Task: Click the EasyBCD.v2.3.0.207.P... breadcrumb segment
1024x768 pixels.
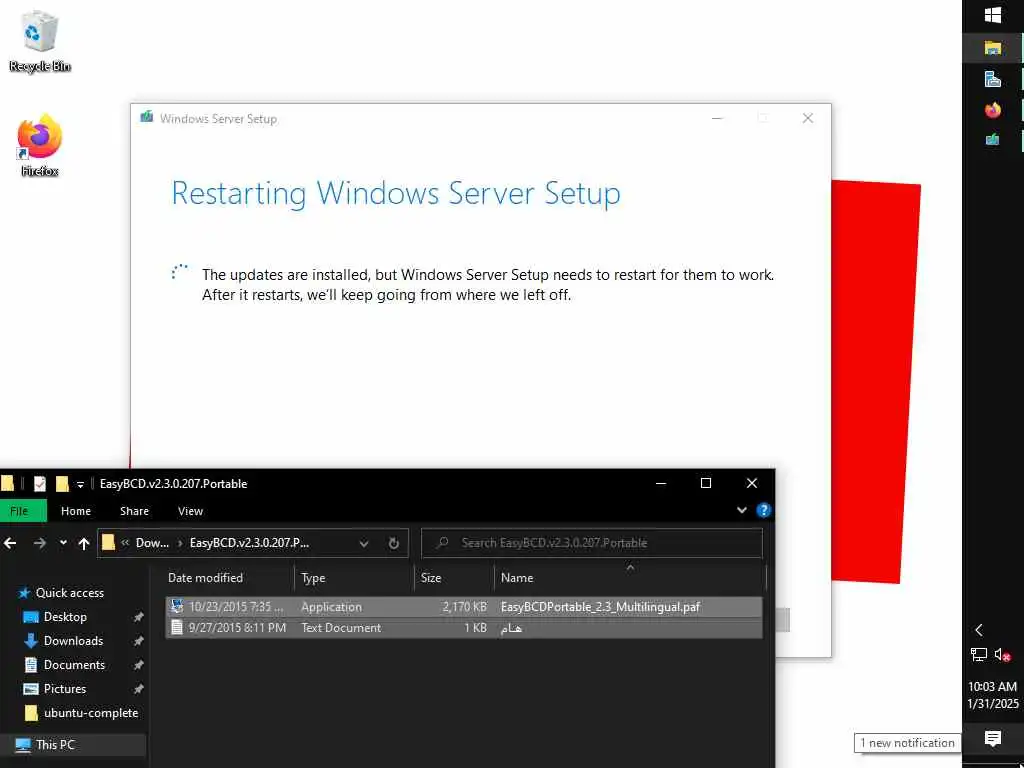Action: [249, 543]
